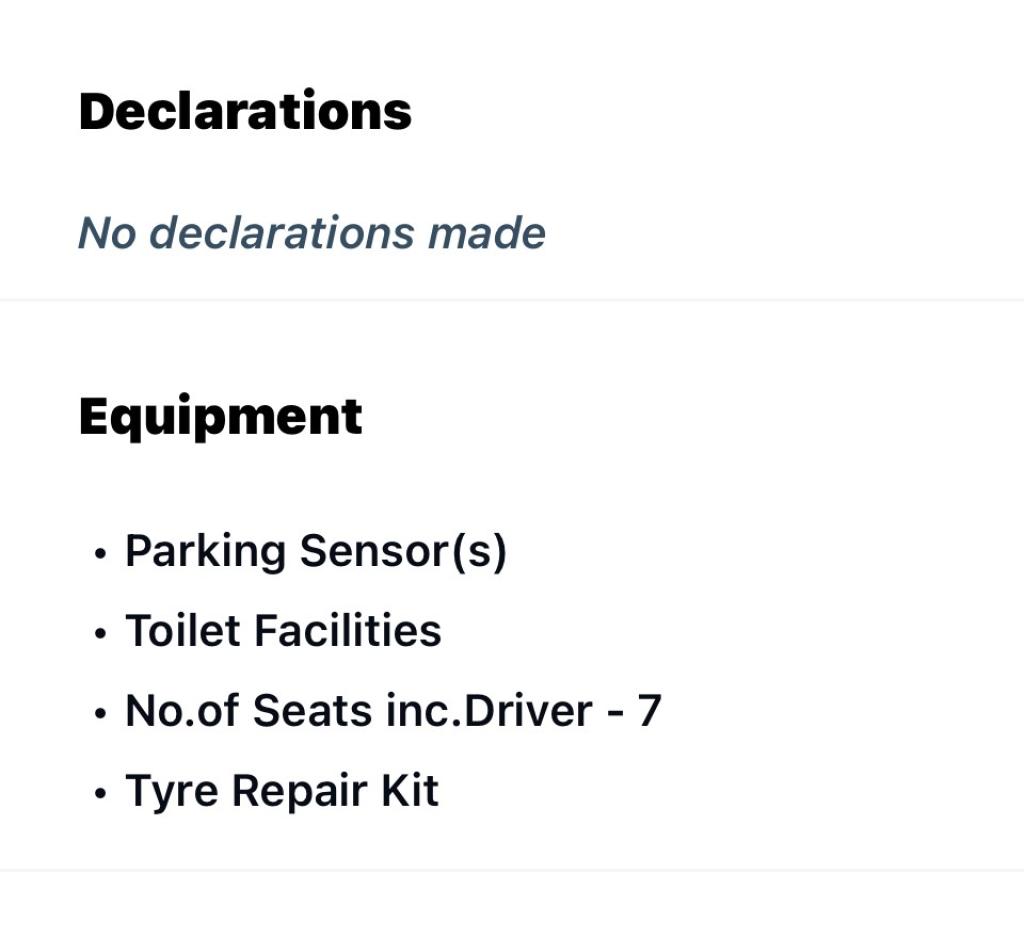This screenshot has width=1024, height=938.
Task: Click the divider line below Equipment list
Action: [512, 870]
